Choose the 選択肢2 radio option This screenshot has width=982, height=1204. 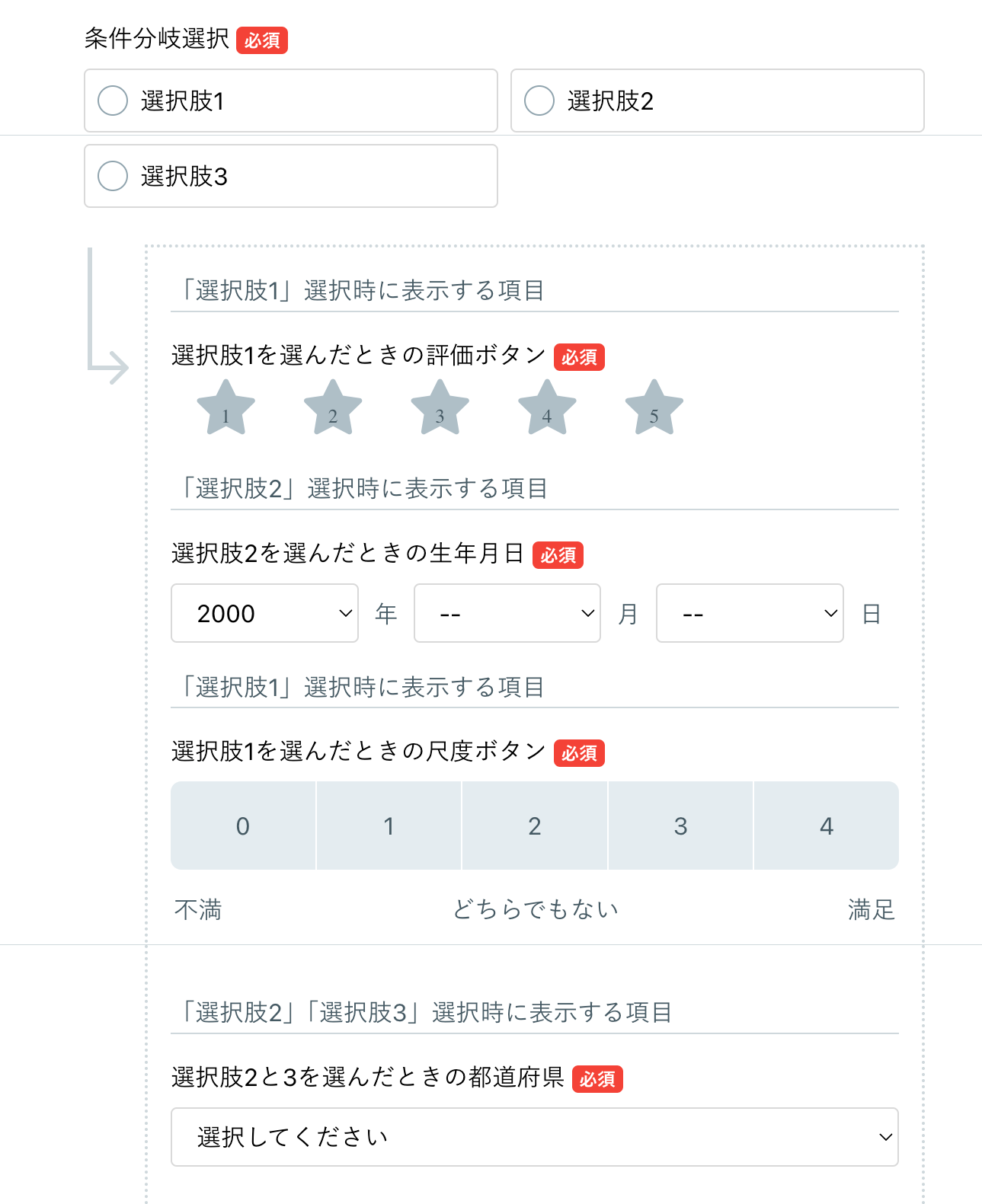(539, 101)
